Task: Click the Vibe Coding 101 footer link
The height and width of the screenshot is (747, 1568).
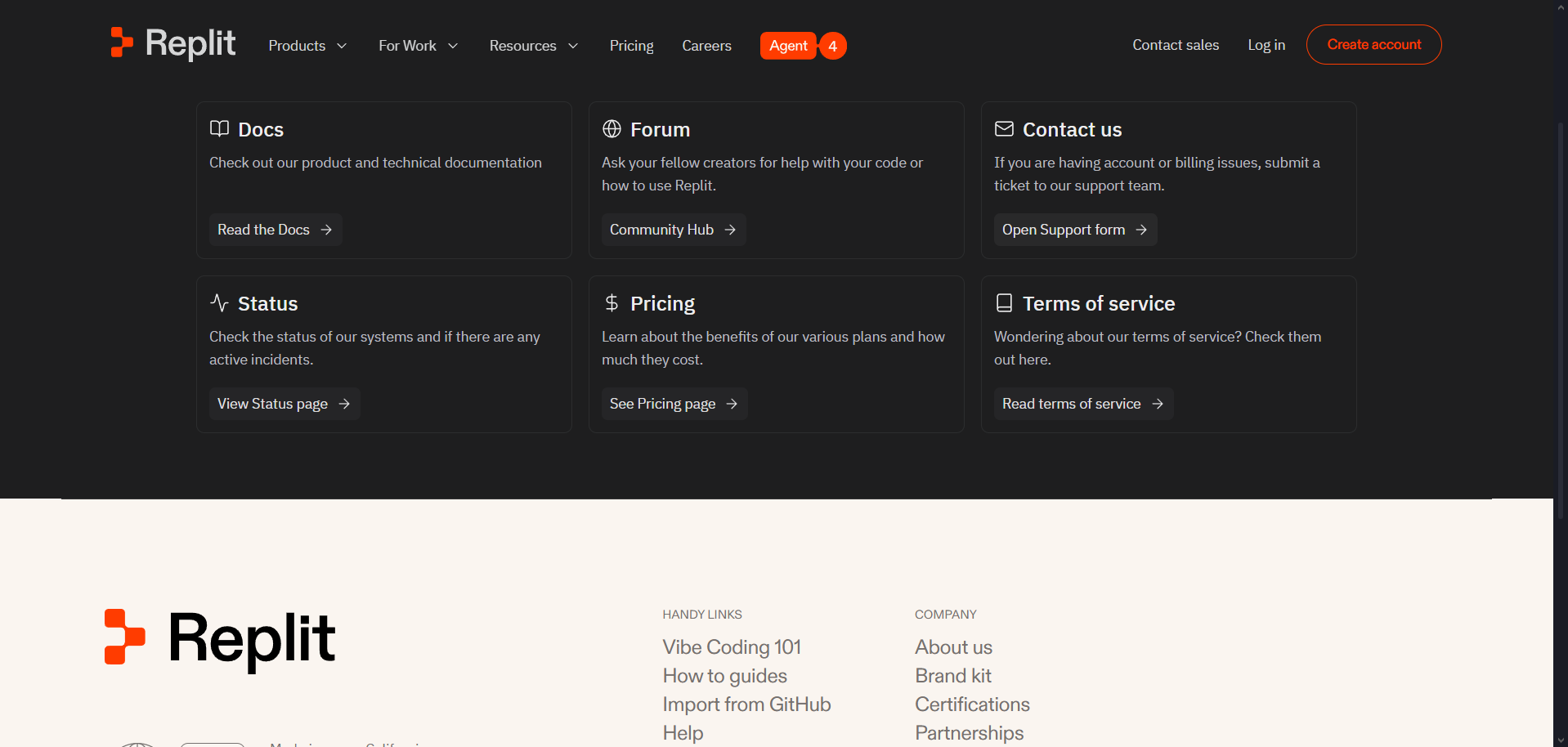Action: pyautogui.click(x=731, y=647)
